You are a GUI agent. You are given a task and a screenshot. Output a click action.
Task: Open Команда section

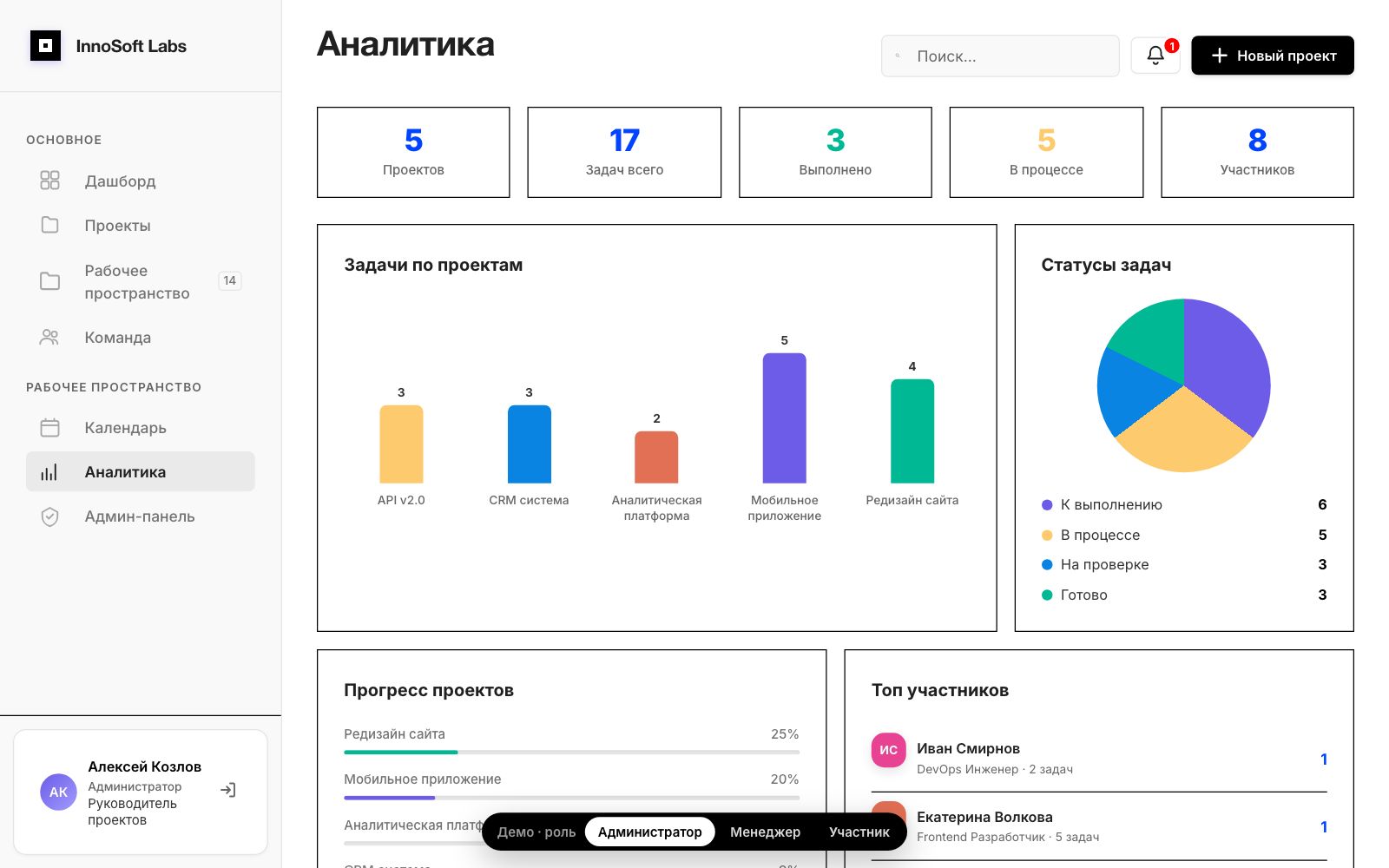[141, 337]
